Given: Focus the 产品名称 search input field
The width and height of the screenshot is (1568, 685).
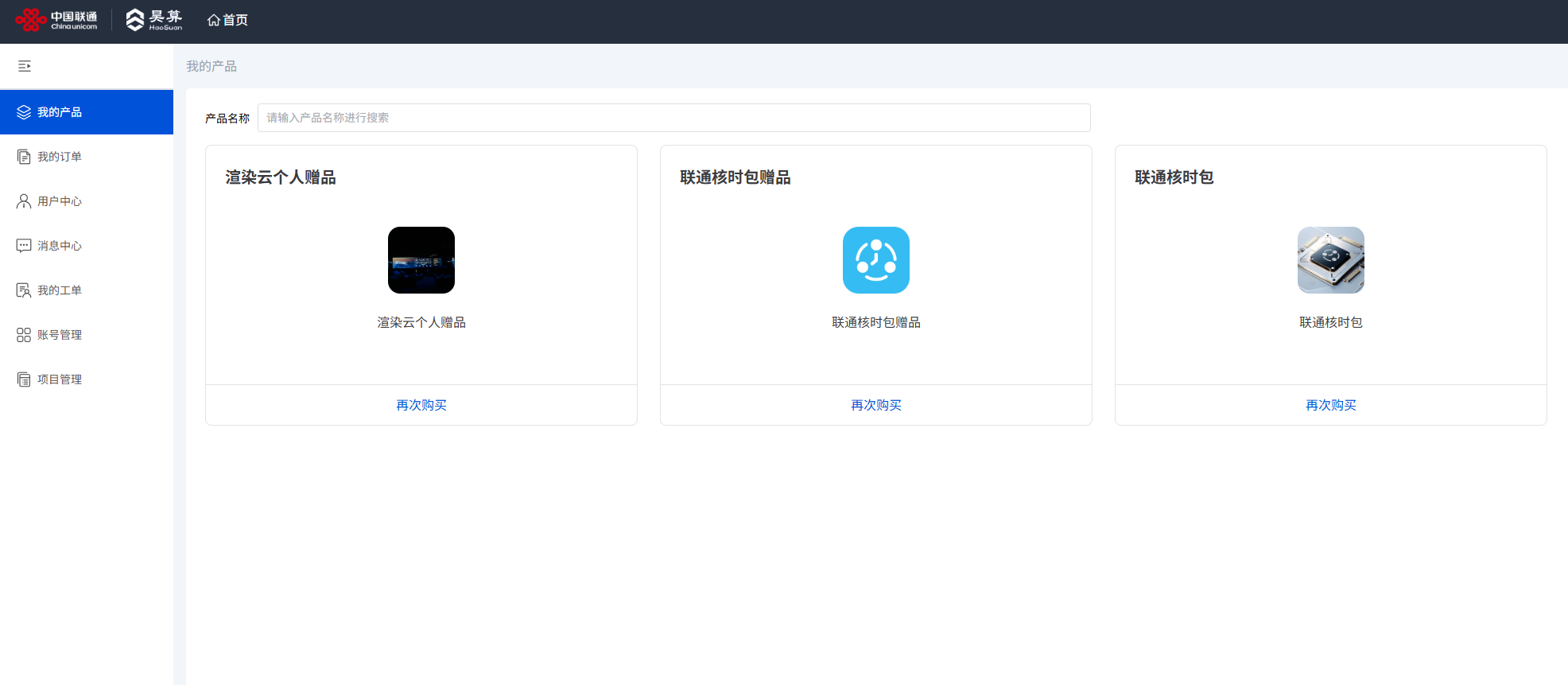Looking at the screenshot, I should tap(673, 118).
